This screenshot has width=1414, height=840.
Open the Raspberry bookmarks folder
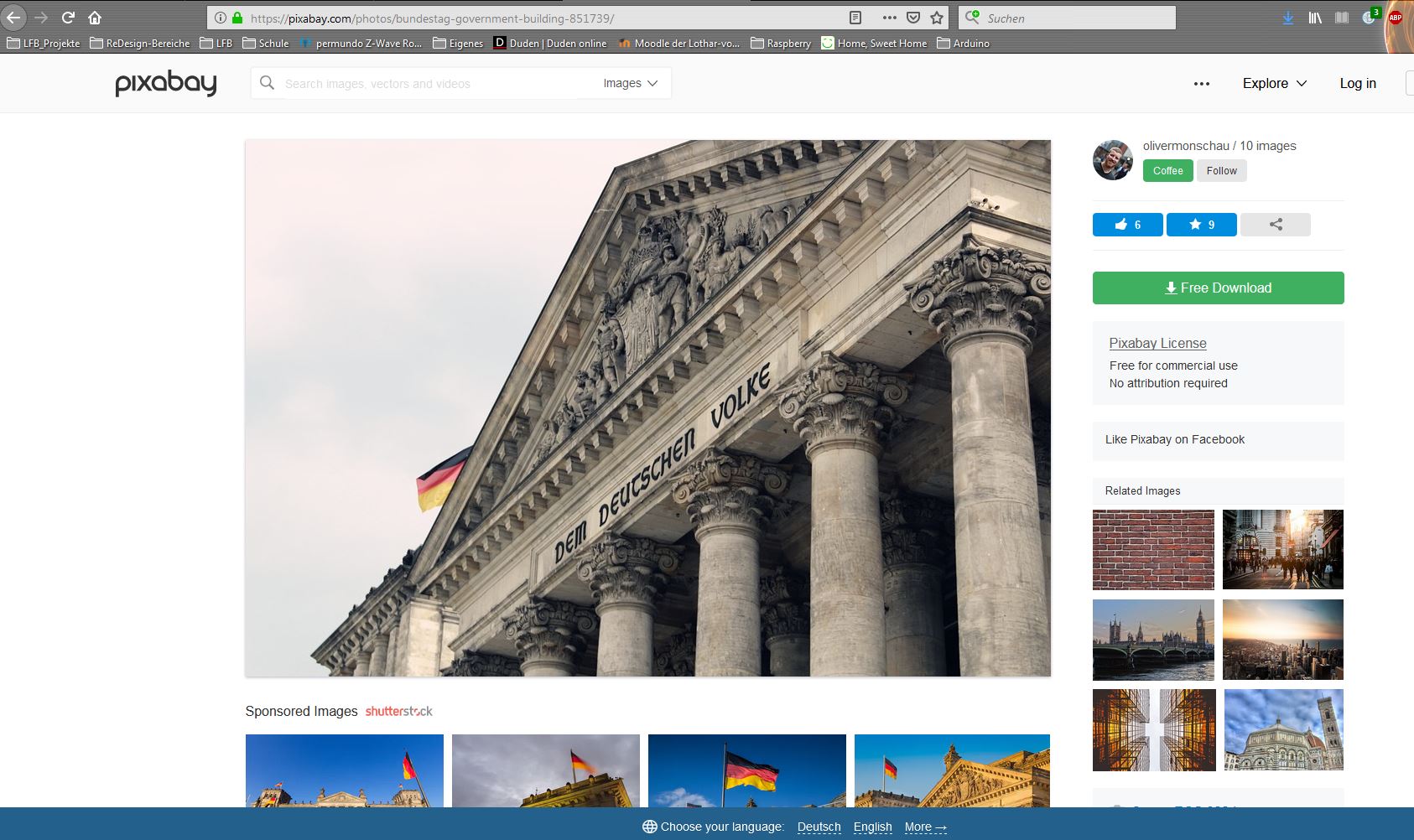(x=781, y=43)
